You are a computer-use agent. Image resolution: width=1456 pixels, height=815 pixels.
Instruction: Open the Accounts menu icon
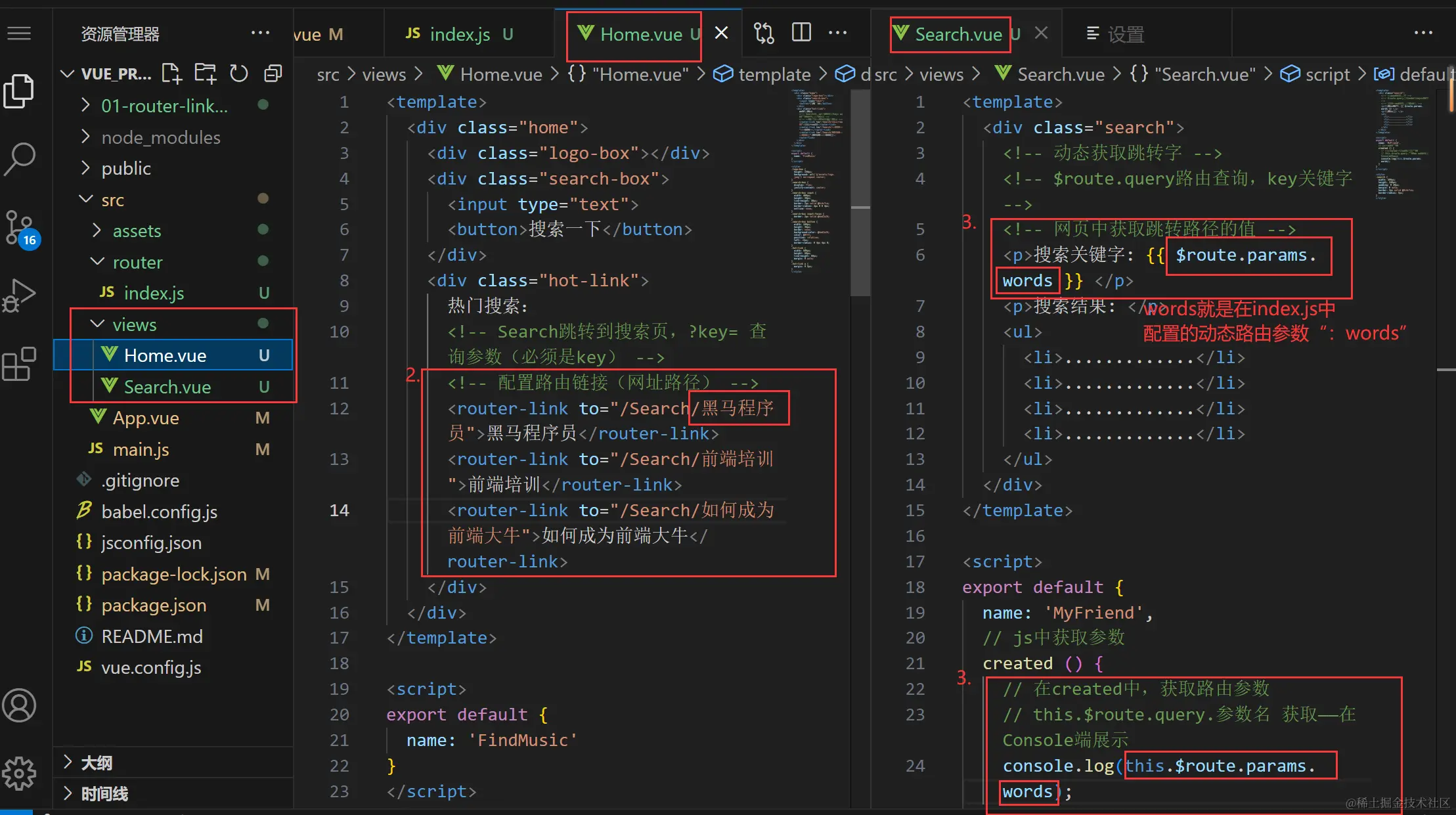pos(19,706)
